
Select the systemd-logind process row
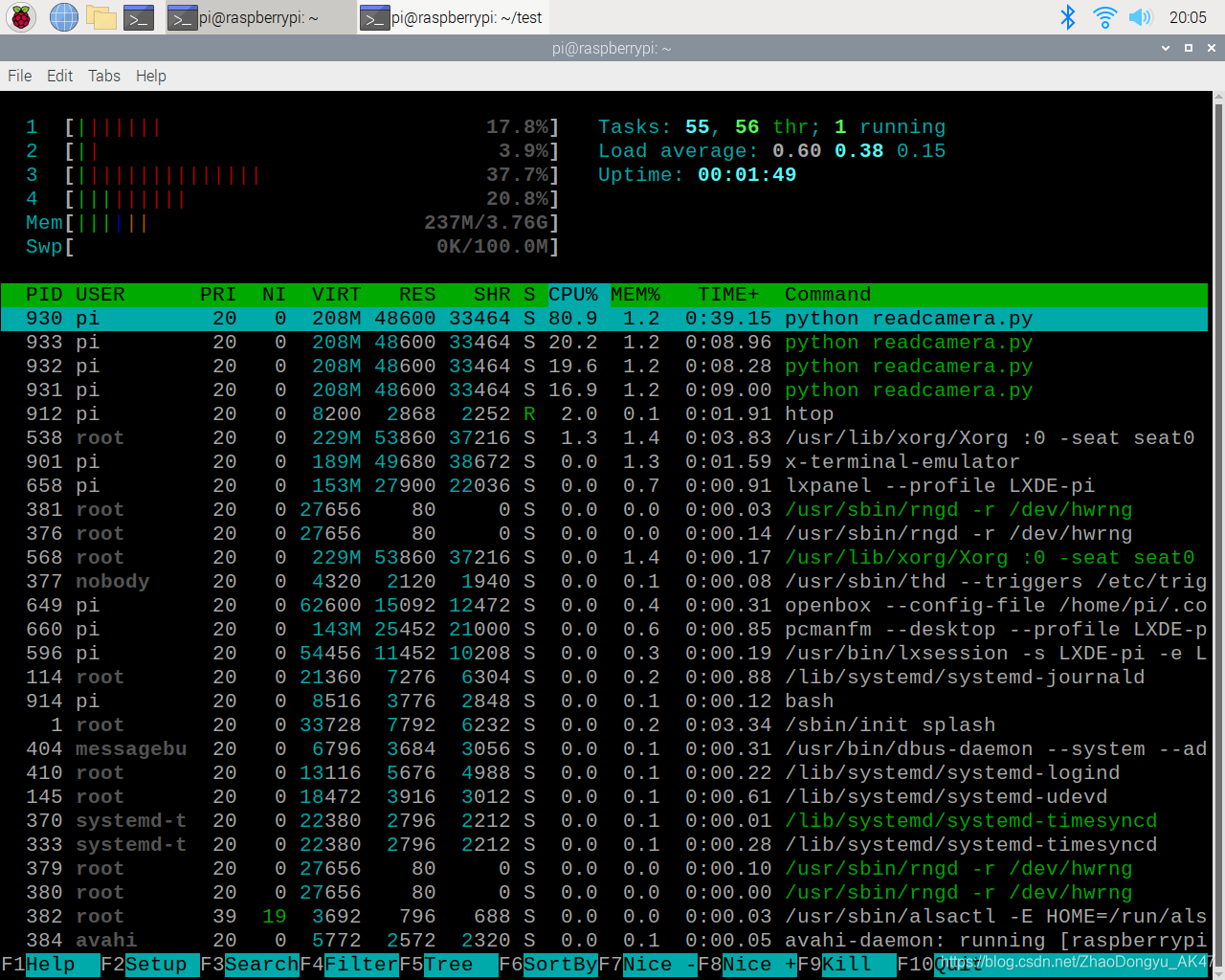point(604,773)
